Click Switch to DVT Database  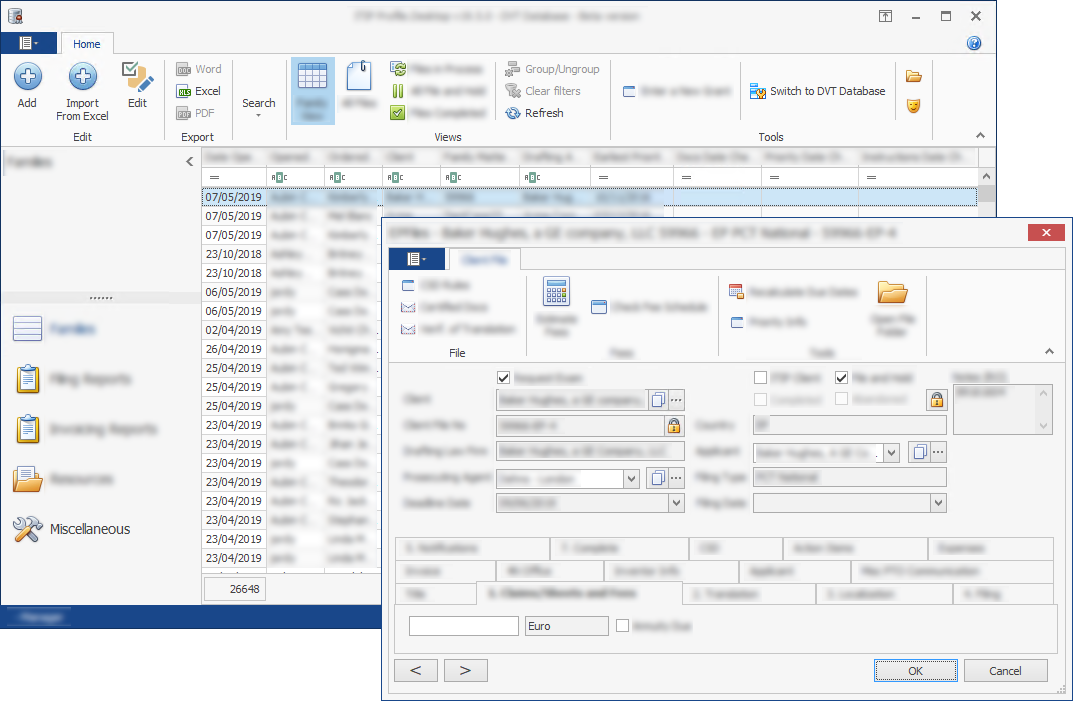(x=818, y=91)
